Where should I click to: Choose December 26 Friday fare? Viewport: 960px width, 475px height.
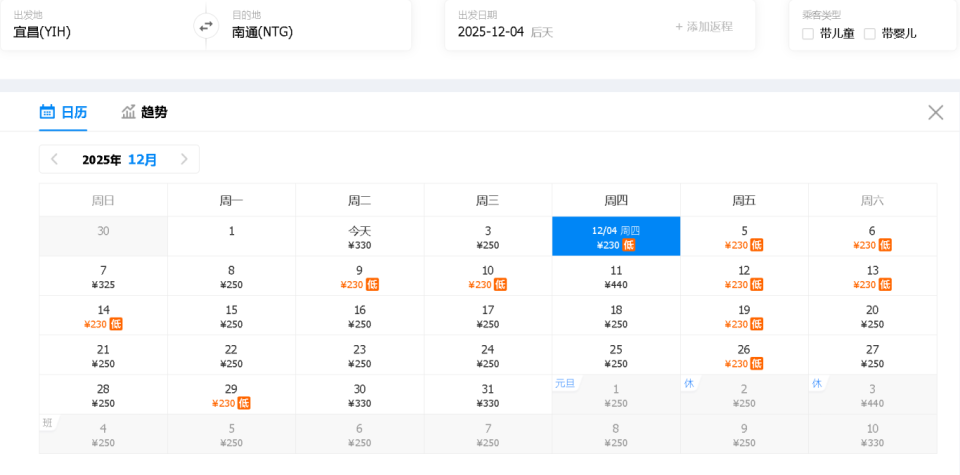coord(744,356)
